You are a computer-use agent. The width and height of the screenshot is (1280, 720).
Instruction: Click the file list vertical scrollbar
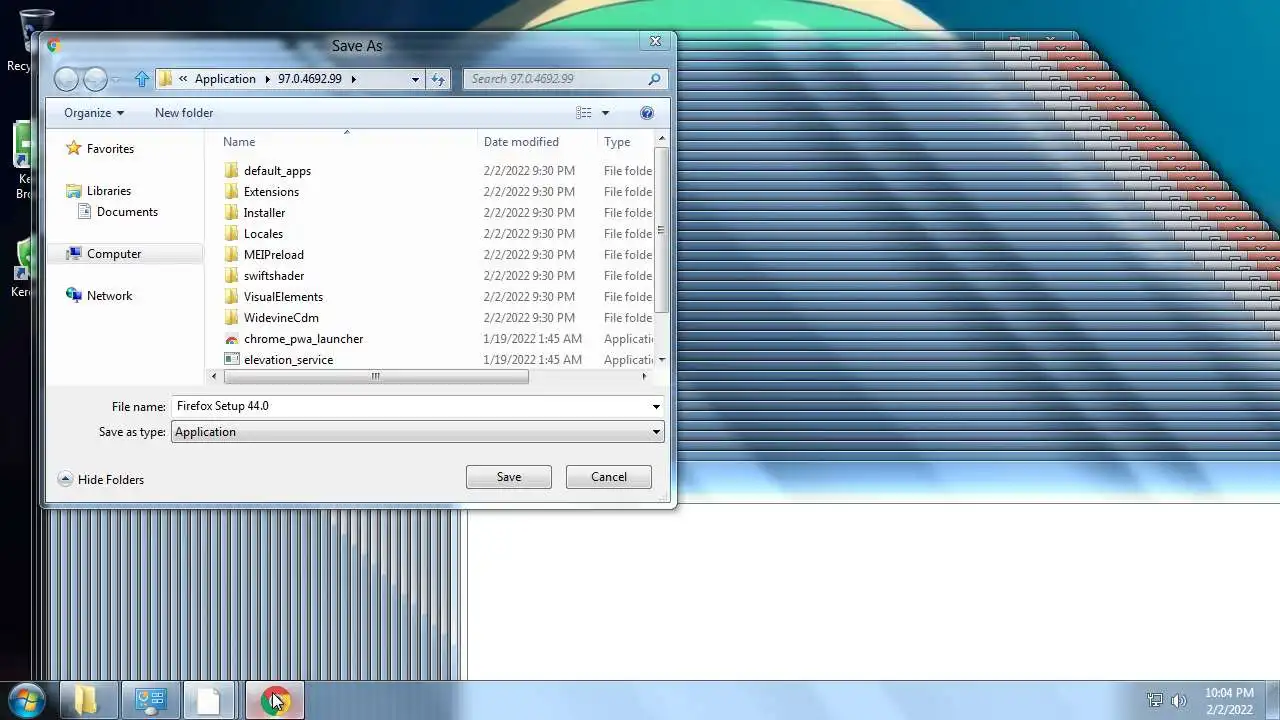(662, 230)
